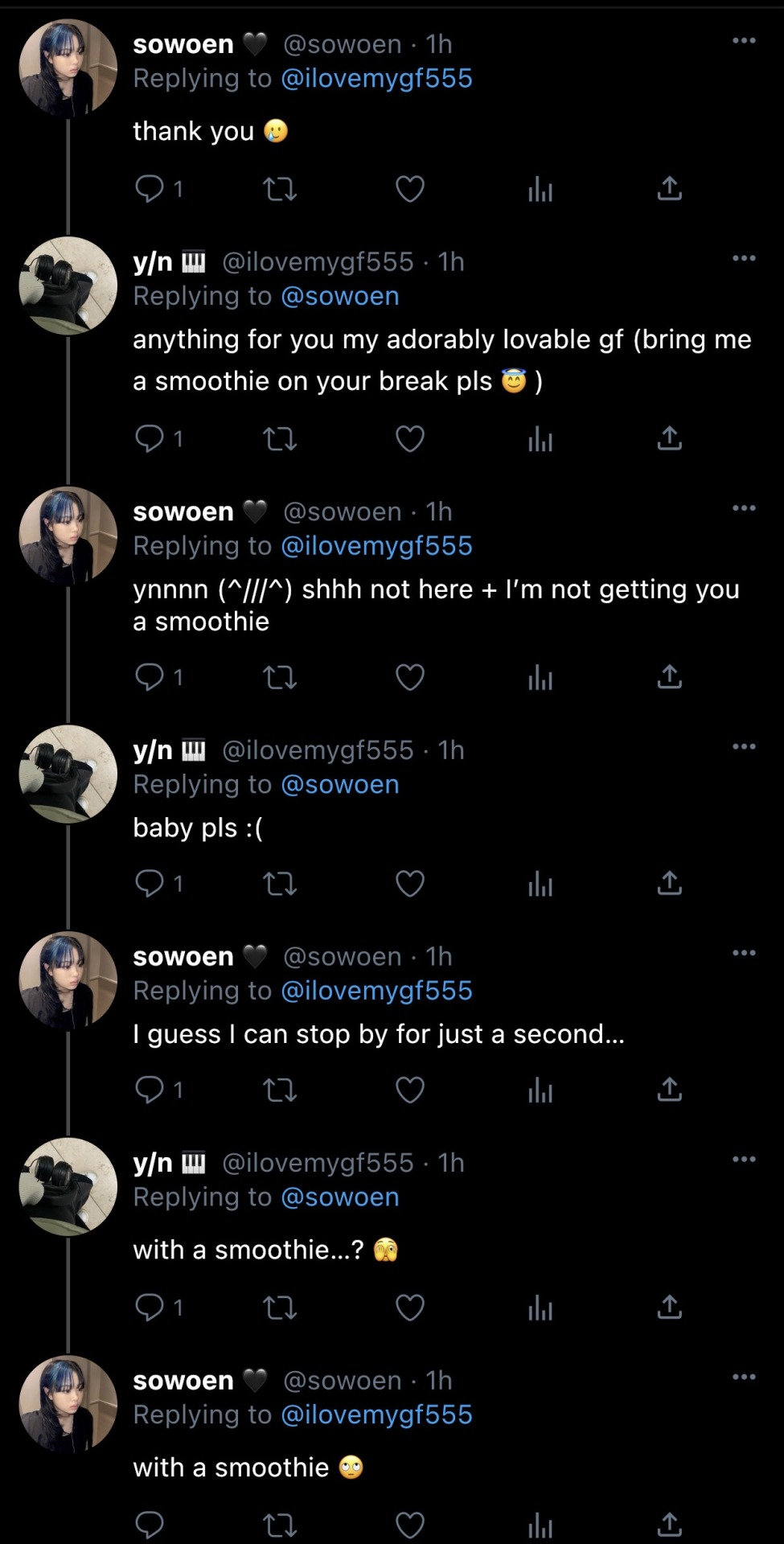This screenshot has height=1544, width=784.
Task: Reply to the "ynnnn shhh not here" tweet
Action: (x=150, y=677)
